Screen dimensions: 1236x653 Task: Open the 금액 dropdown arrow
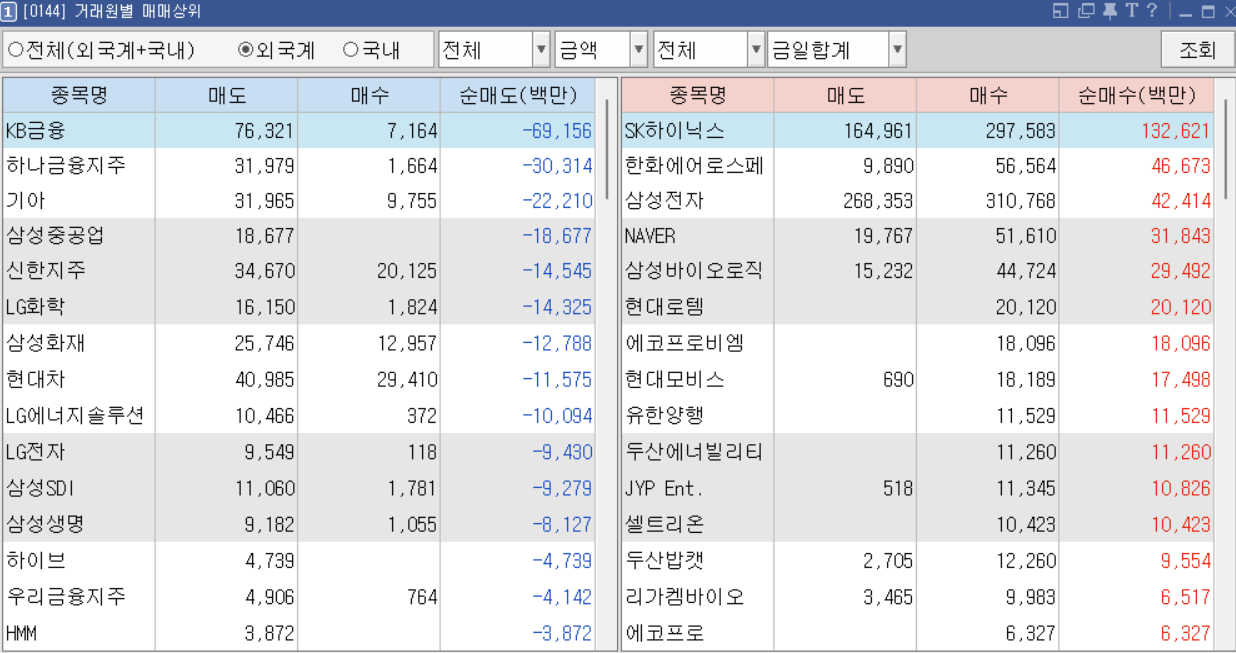[x=639, y=49]
